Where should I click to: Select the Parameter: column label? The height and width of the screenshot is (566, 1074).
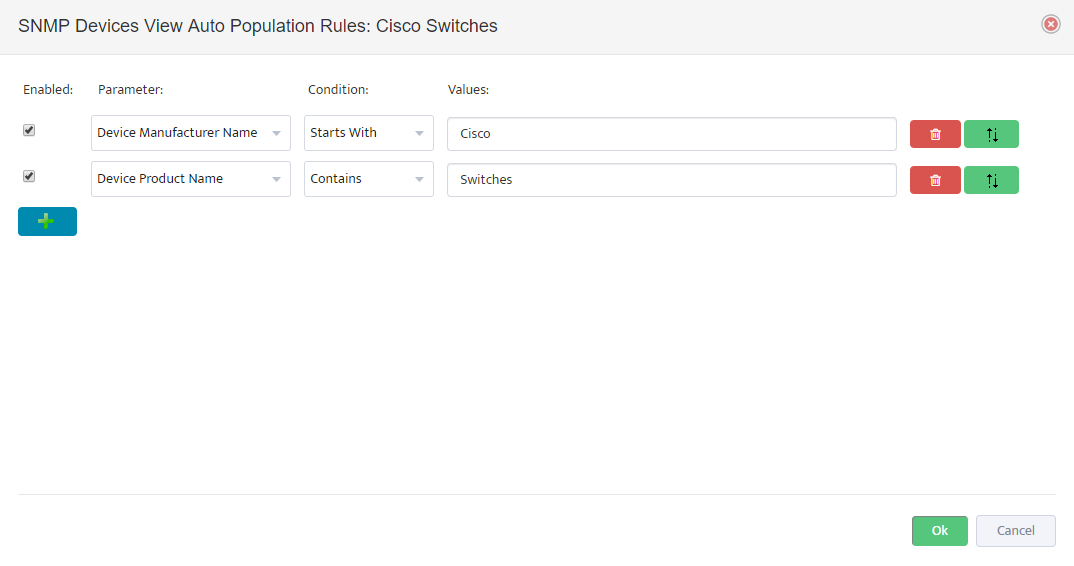pos(130,90)
